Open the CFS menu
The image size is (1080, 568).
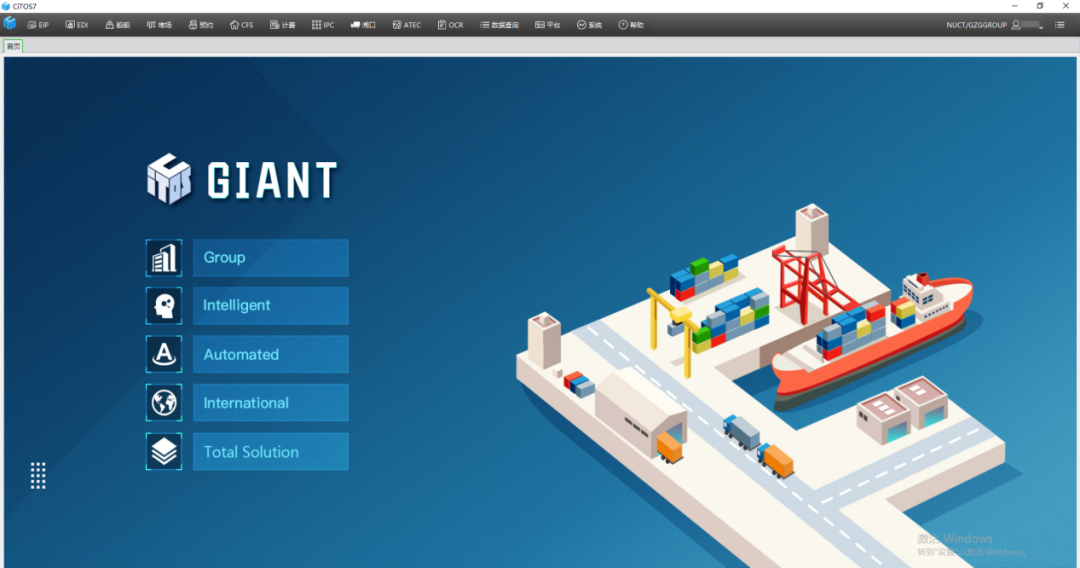pyautogui.click(x=241, y=25)
